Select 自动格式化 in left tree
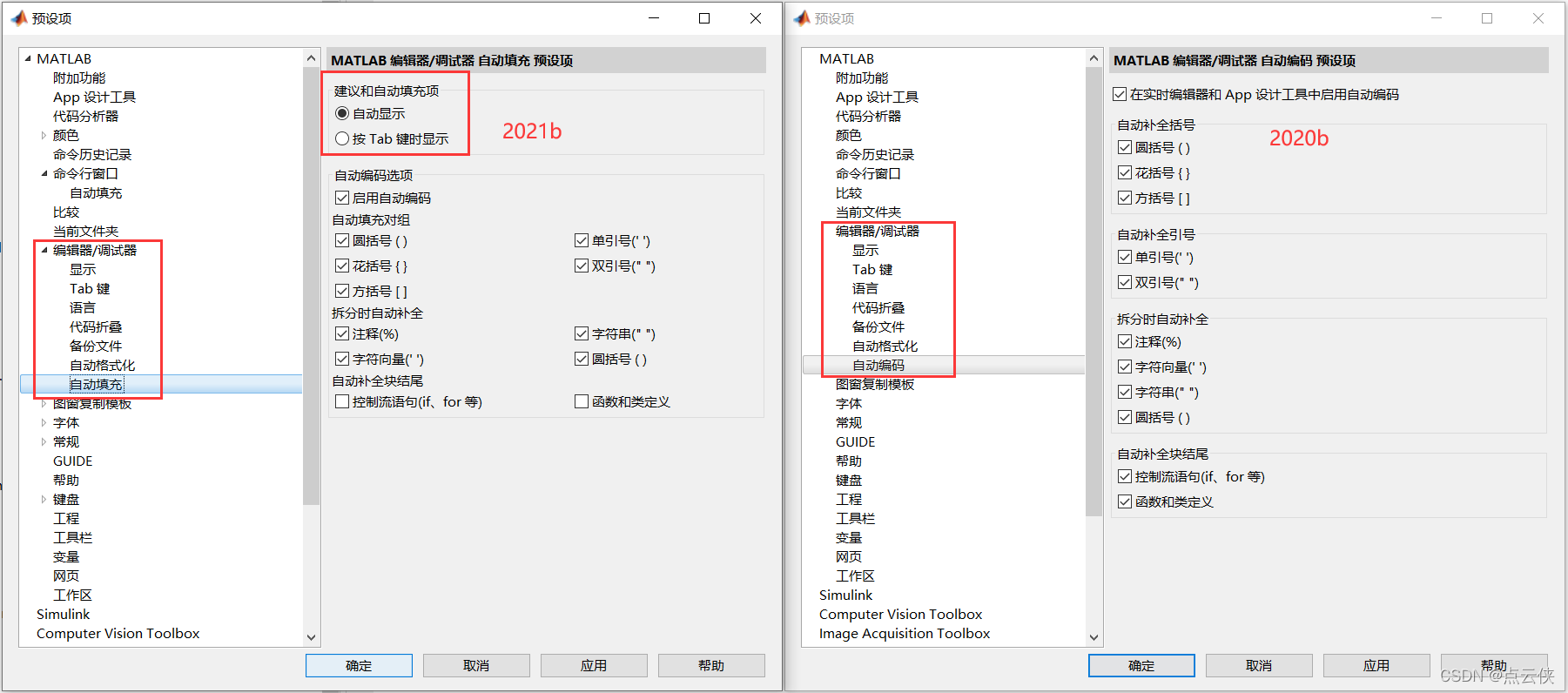This screenshot has width=1568, height=693. (102, 366)
